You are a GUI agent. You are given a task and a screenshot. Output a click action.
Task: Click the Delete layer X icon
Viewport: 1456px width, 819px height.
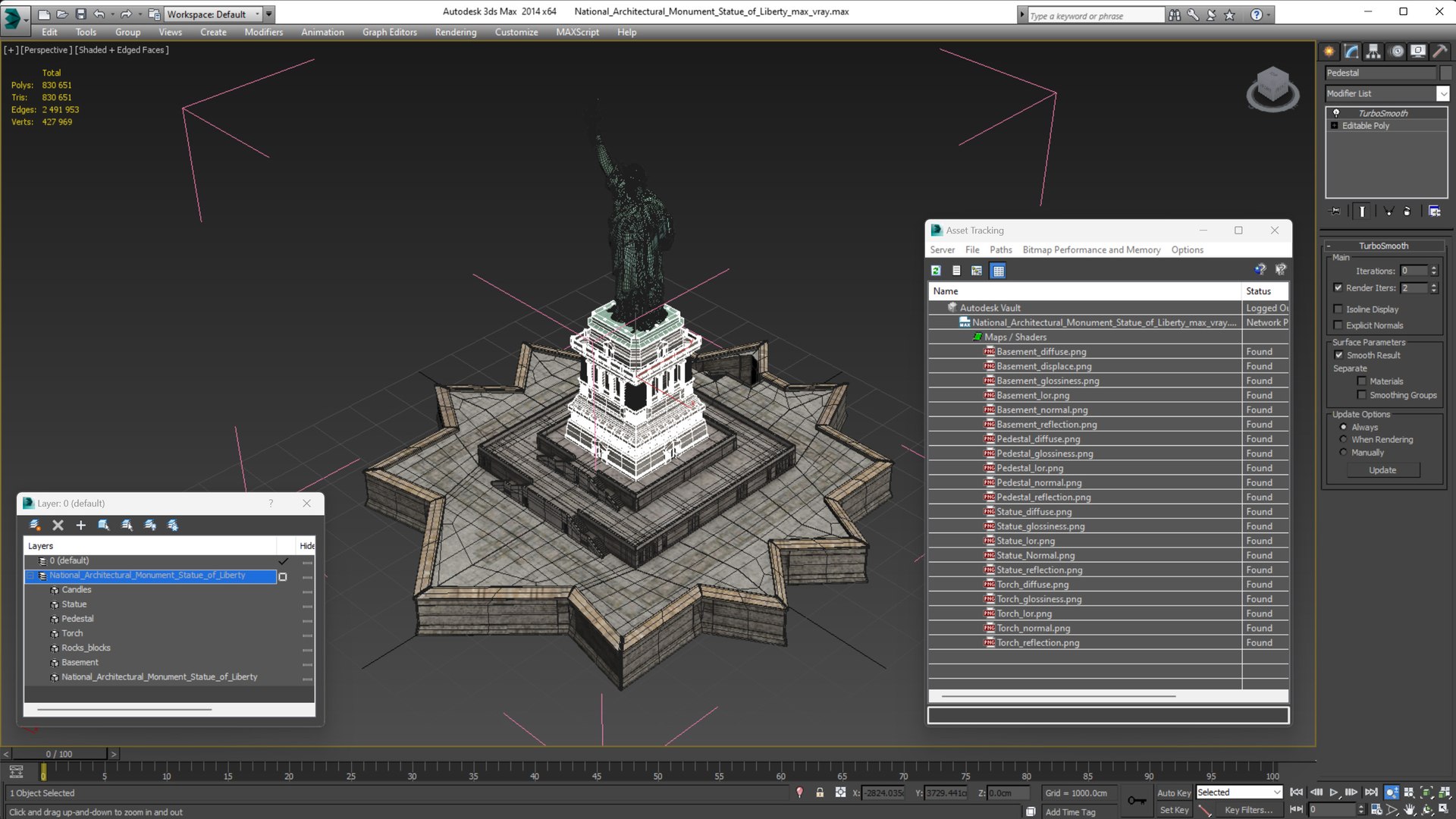point(58,525)
